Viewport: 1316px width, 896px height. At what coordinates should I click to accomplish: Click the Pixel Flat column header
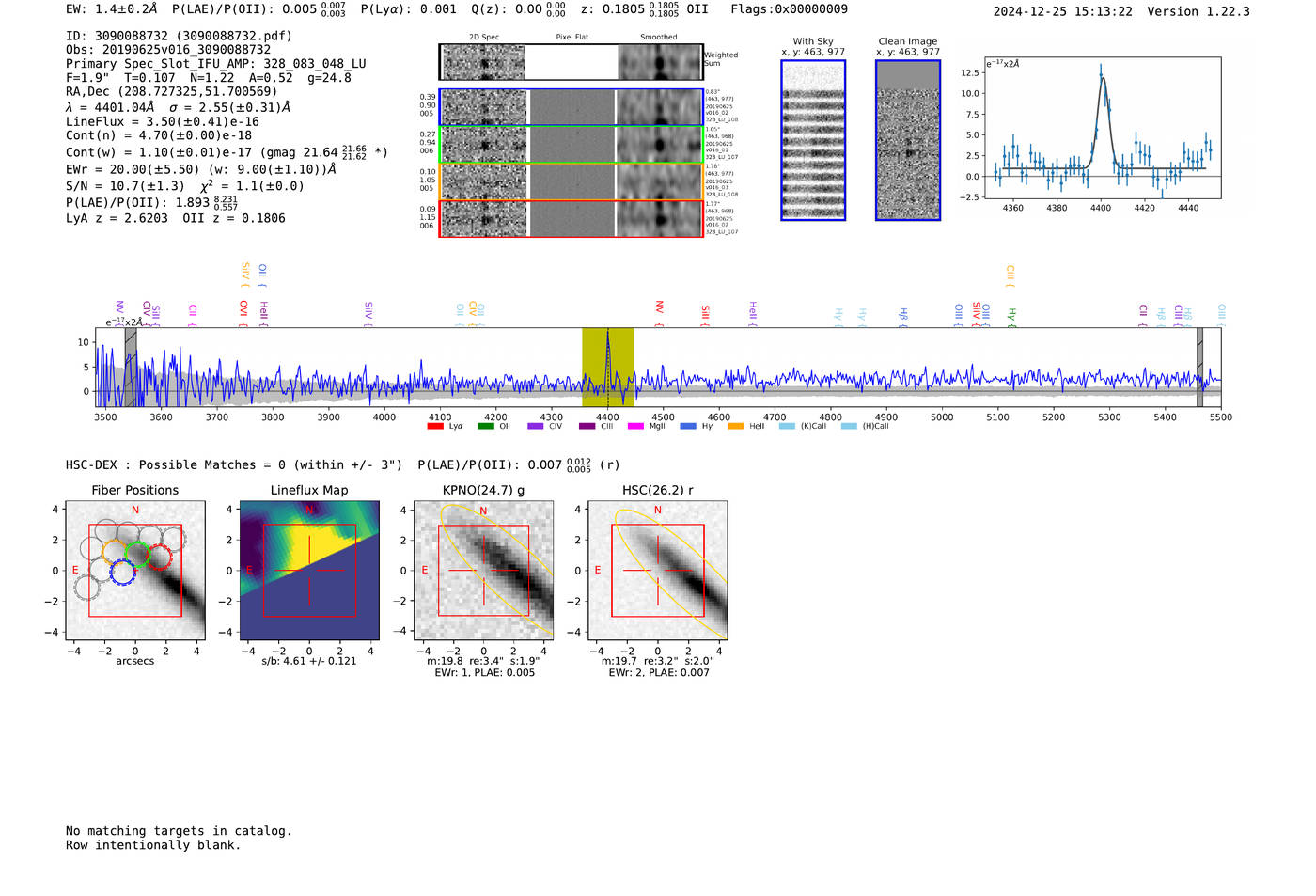point(572,38)
